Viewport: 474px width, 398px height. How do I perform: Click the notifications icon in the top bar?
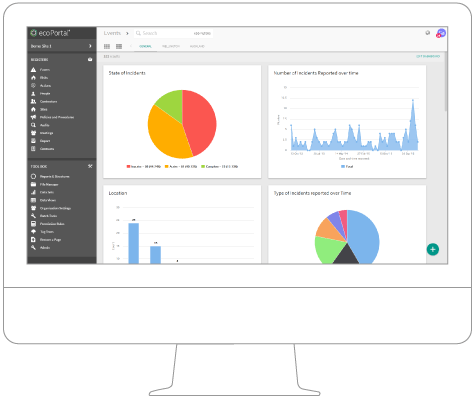coord(428,33)
